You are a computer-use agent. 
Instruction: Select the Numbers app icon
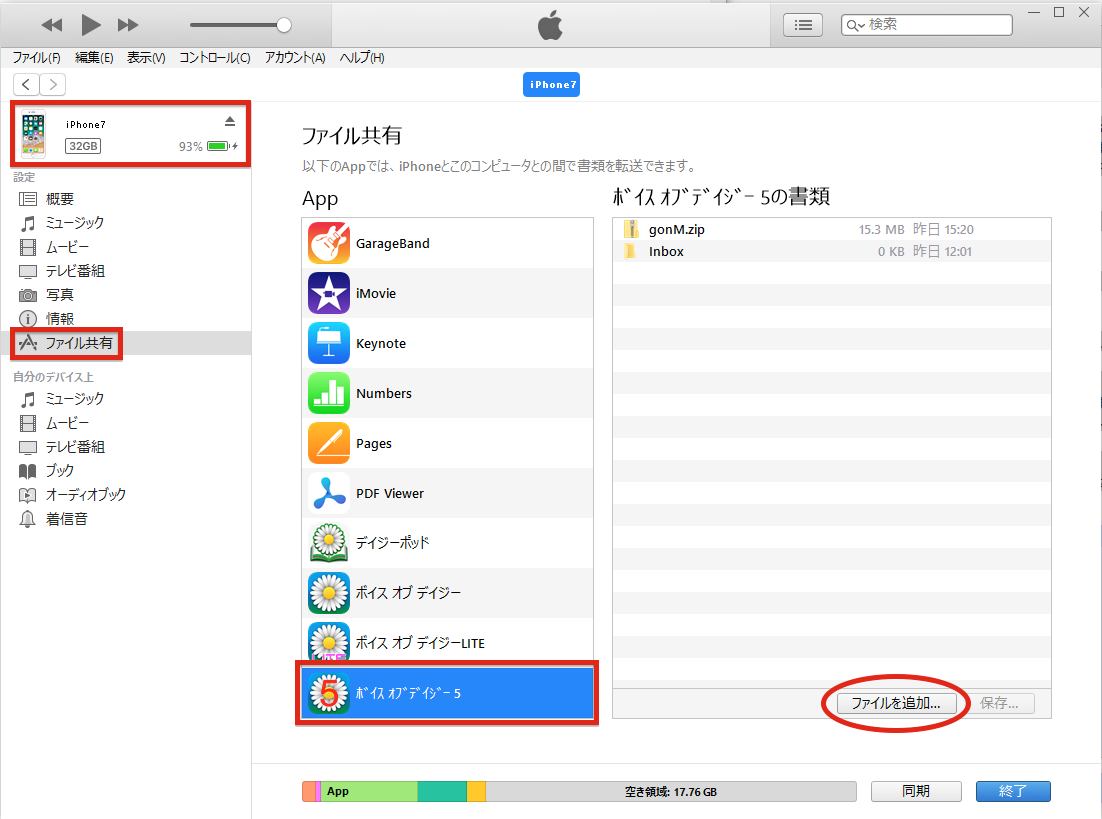(328, 393)
